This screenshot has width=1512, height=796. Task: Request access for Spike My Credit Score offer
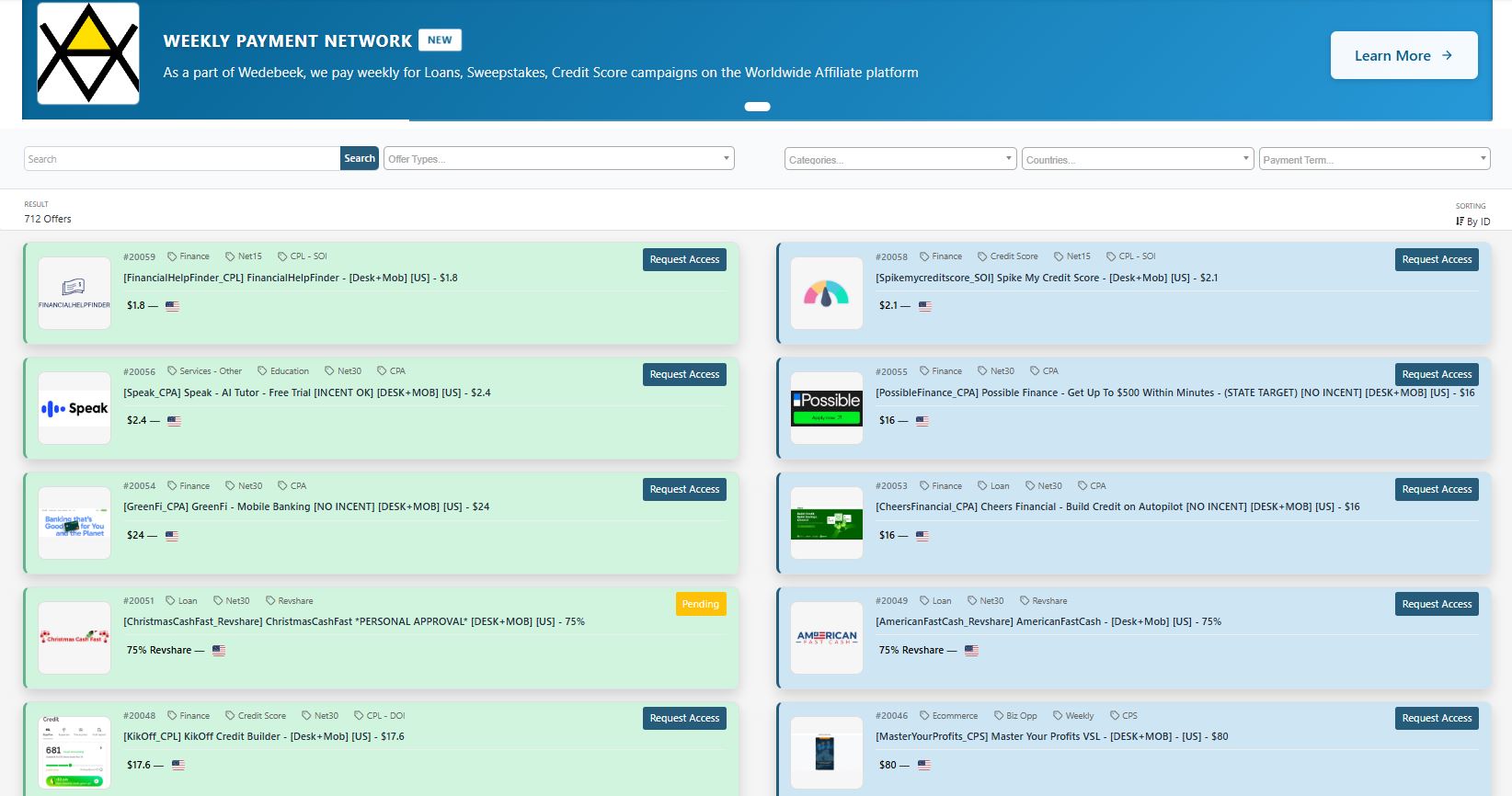coord(1437,259)
